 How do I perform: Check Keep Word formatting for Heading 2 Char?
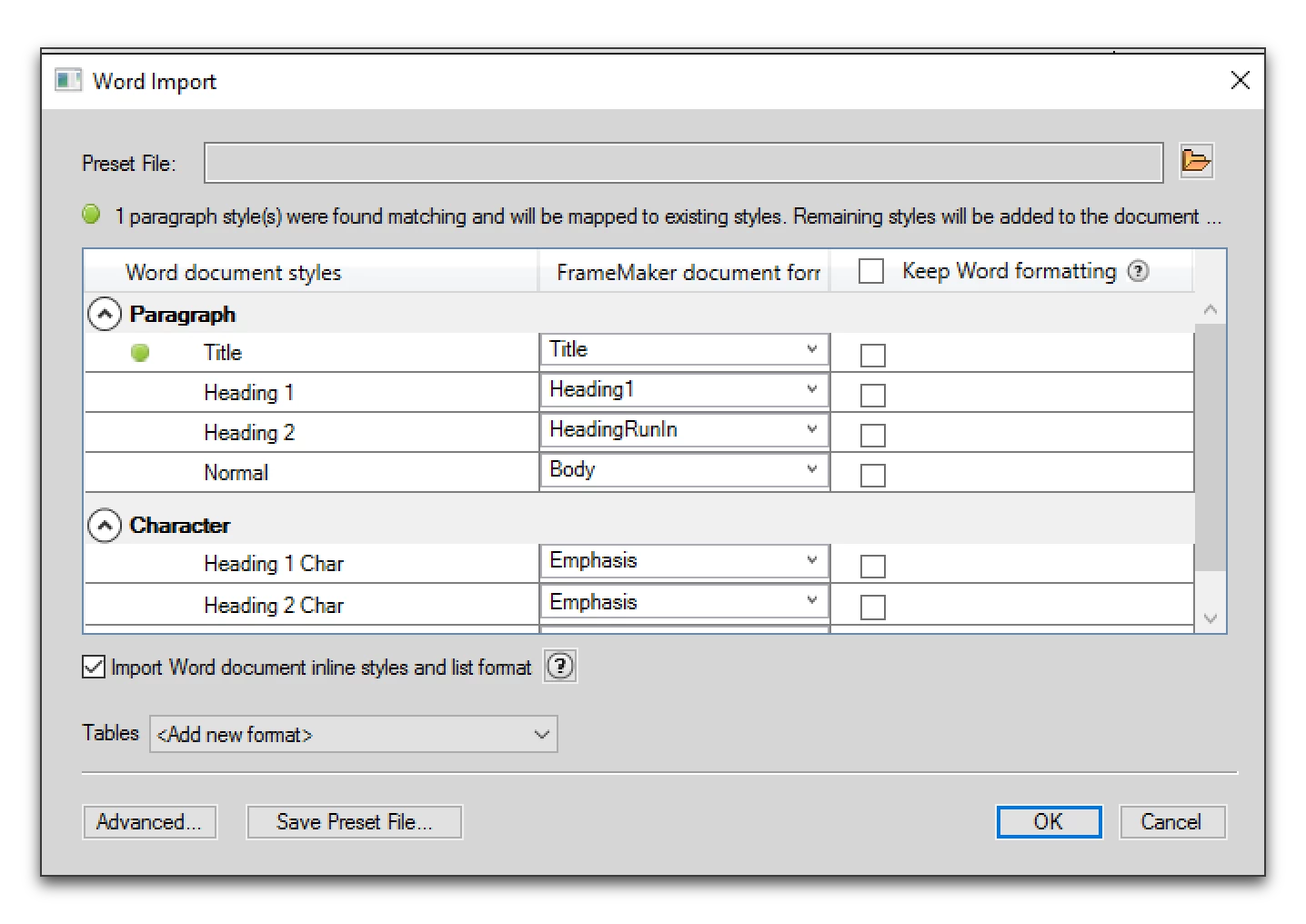873,607
